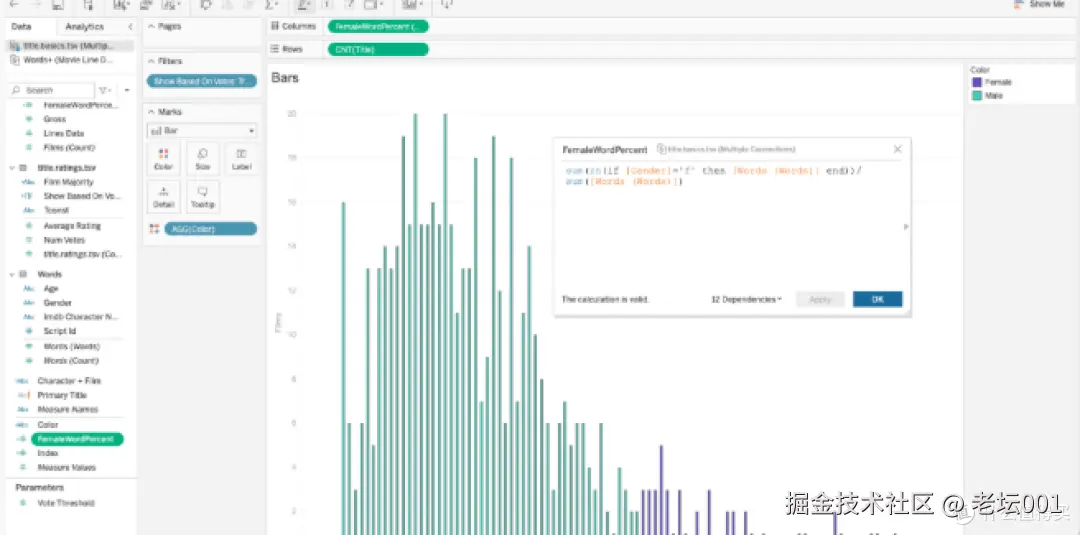Image resolution: width=1080 pixels, height=535 pixels.
Task: Open the Size marks card
Action: 202,158
